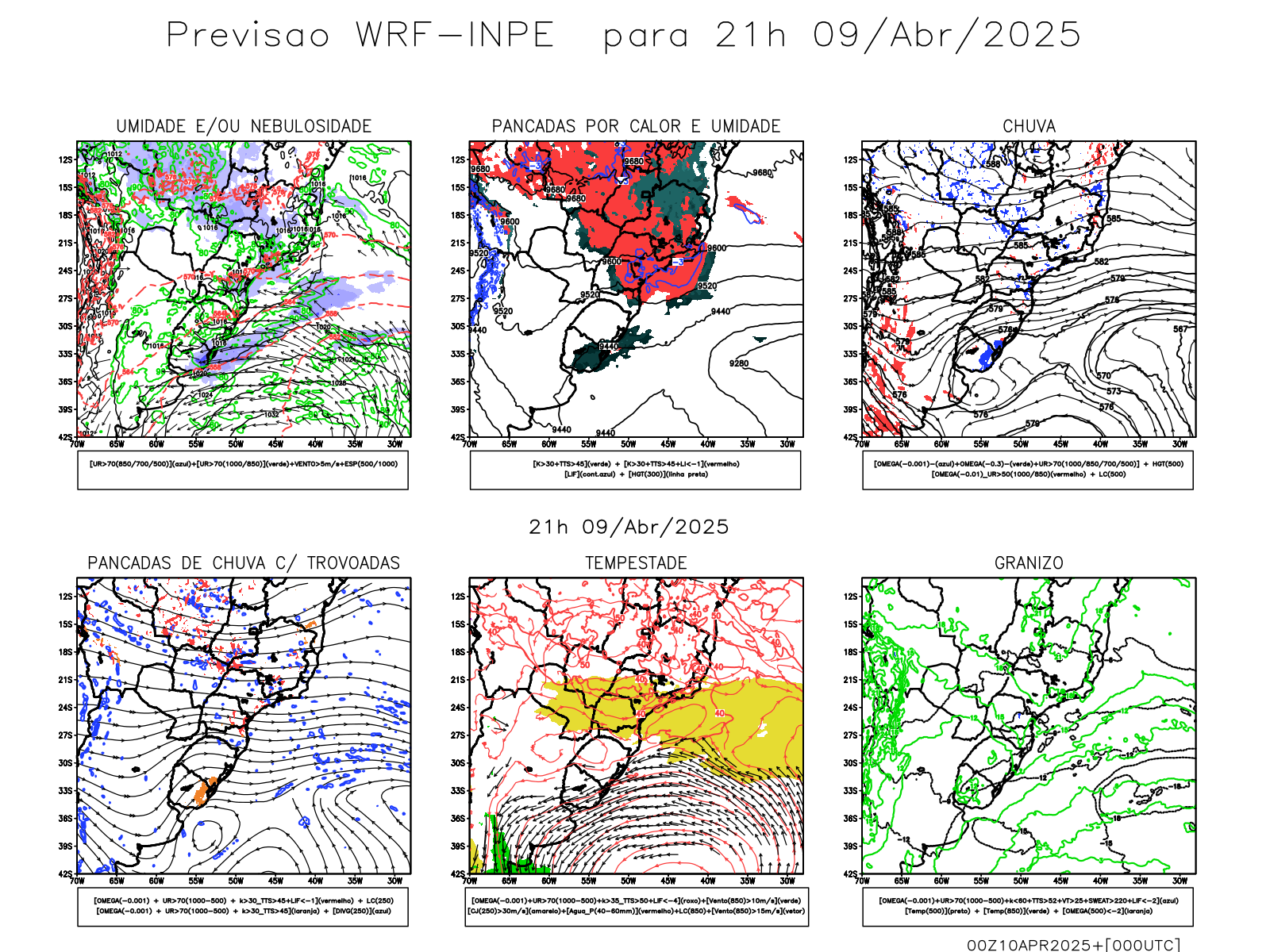
Task: Click the "567" contour label on CHUVA map
Action: [1181, 328]
